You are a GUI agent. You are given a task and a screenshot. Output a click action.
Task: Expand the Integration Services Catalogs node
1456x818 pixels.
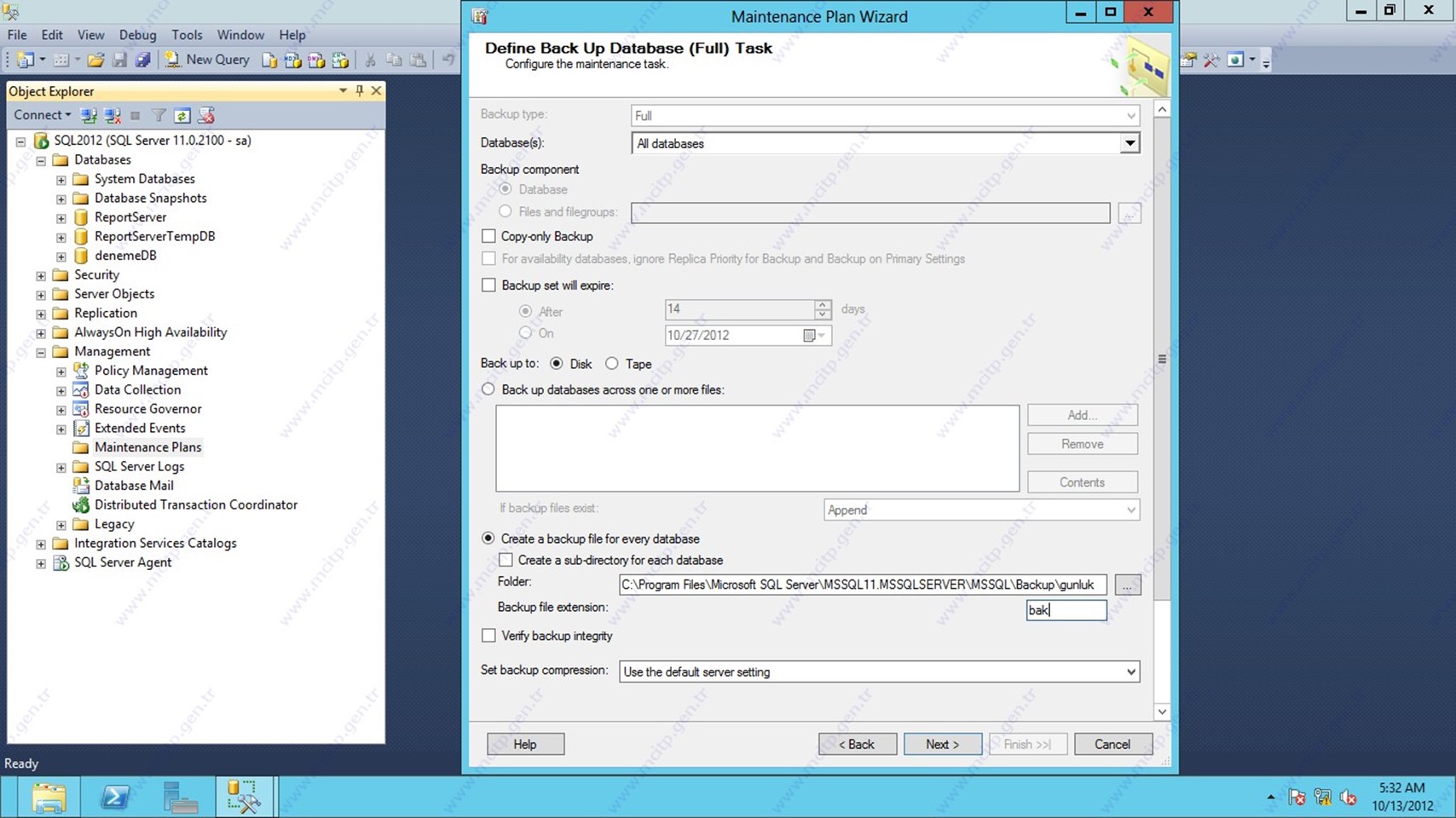41,544
